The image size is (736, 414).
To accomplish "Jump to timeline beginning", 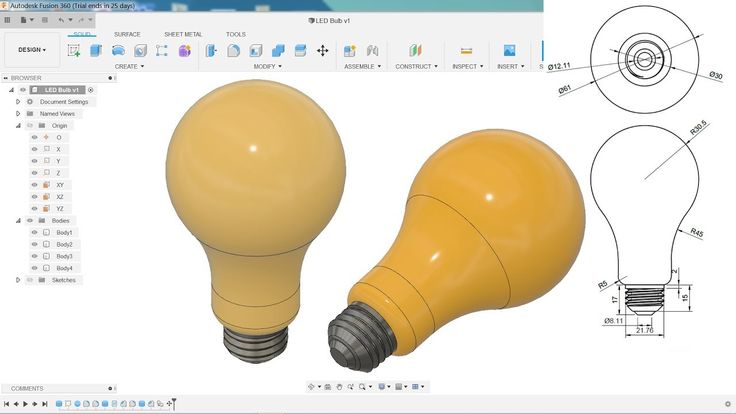I will pos(7,404).
